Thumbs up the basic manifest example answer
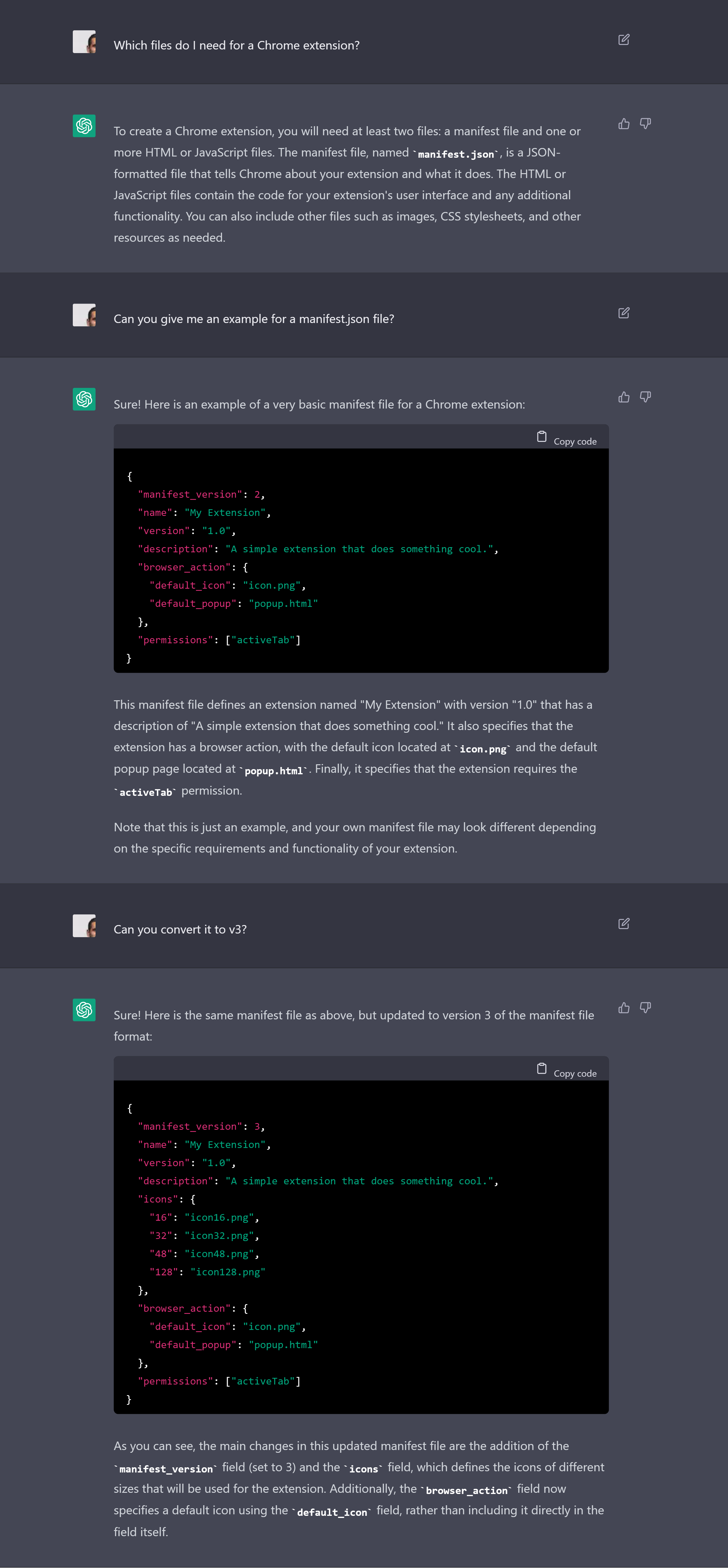Screen dimensions: 728x1568 [623, 398]
